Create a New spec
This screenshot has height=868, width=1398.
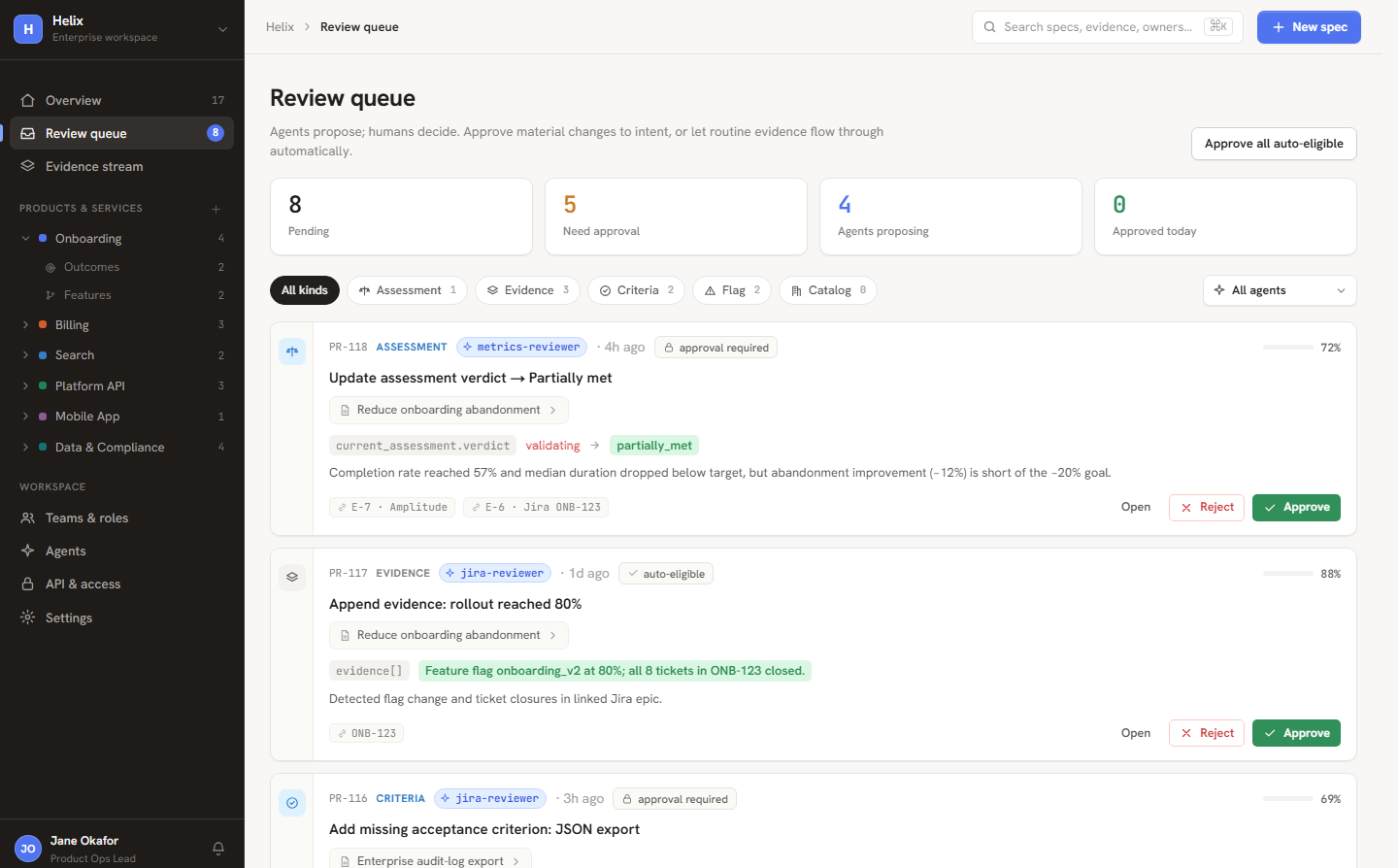(x=1309, y=27)
